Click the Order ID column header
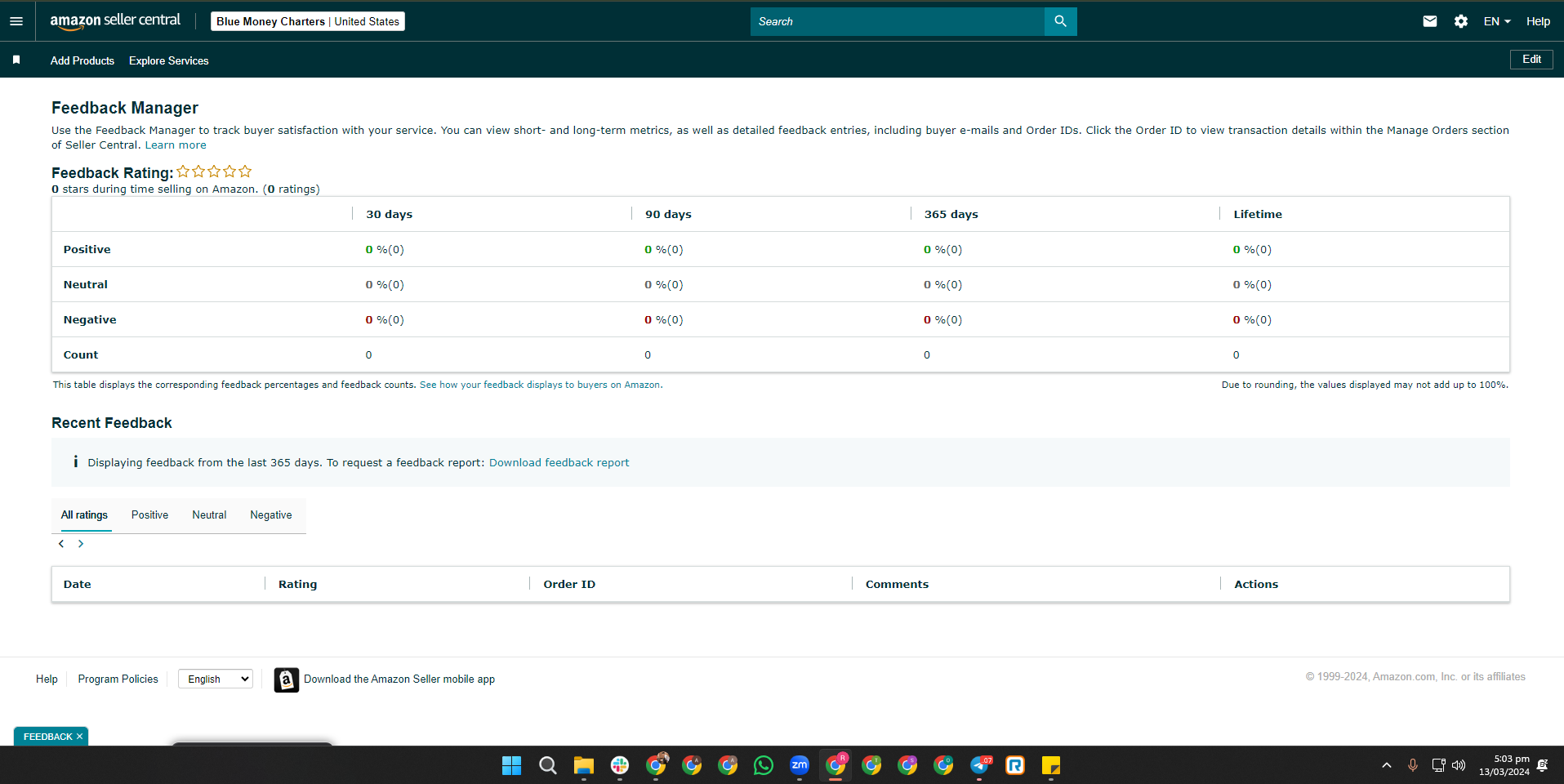This screenshot has width=1564, height=784. [x=569, y=584]
